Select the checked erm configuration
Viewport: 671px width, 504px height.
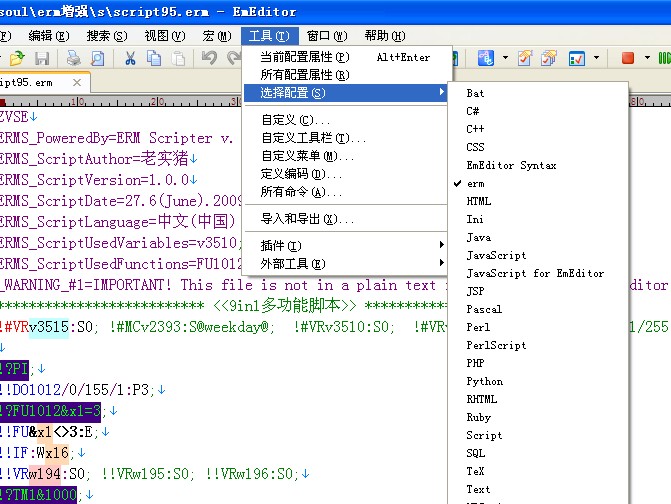[538, 184]
